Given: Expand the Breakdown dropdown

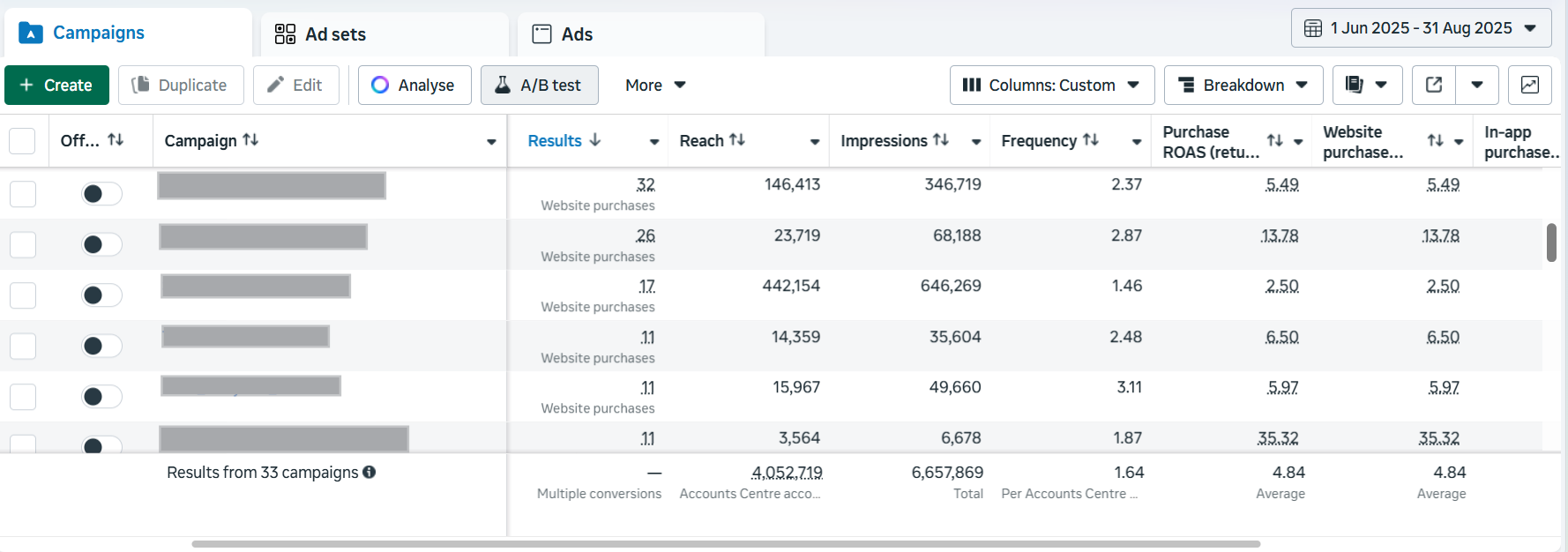Looking at the screenshot, I should [1243, 85].
